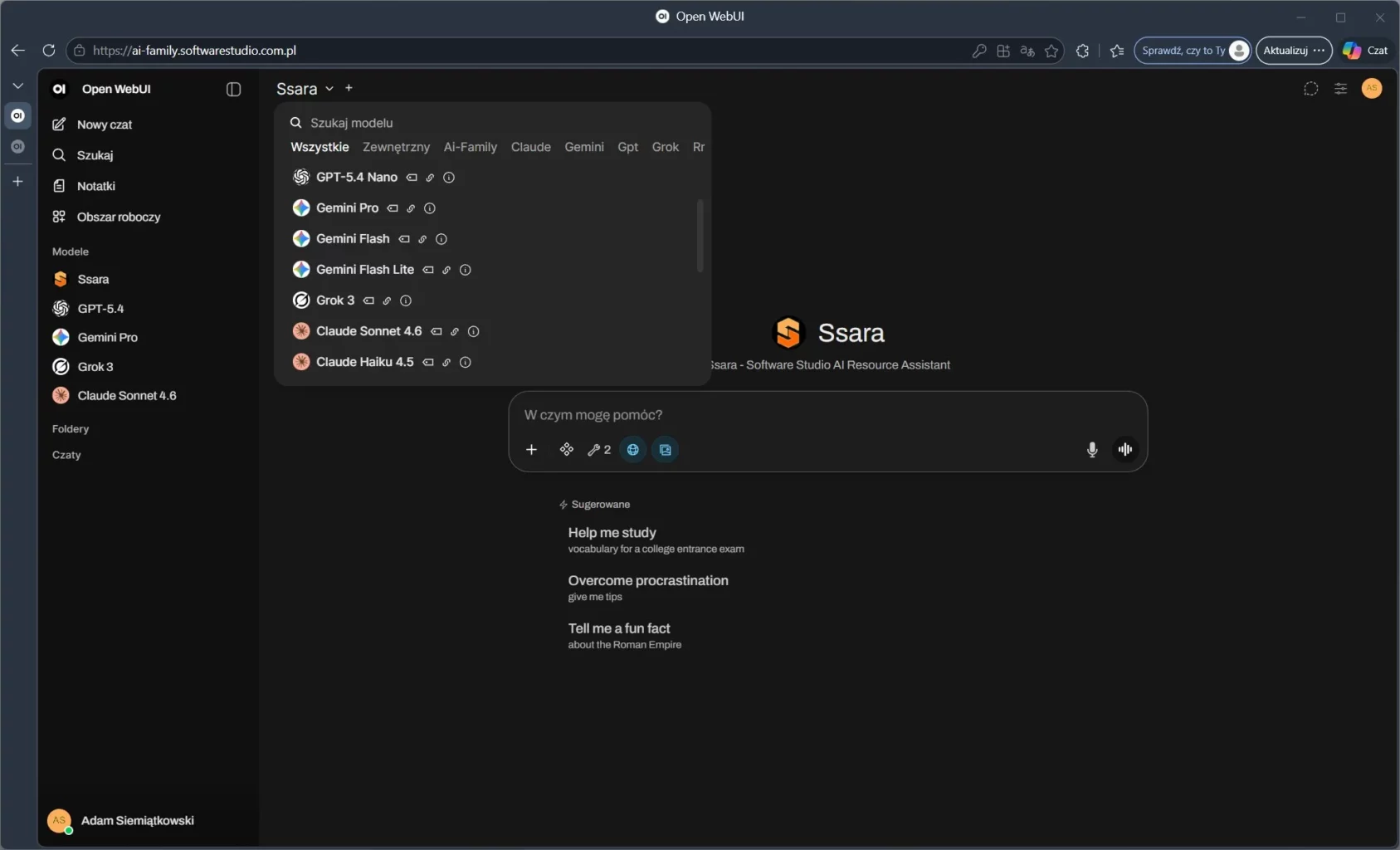The width and height of the screenshot is (1400, 850).
Task: Click the Tell me a fun fact suggestion
Action: coord(621,628)
